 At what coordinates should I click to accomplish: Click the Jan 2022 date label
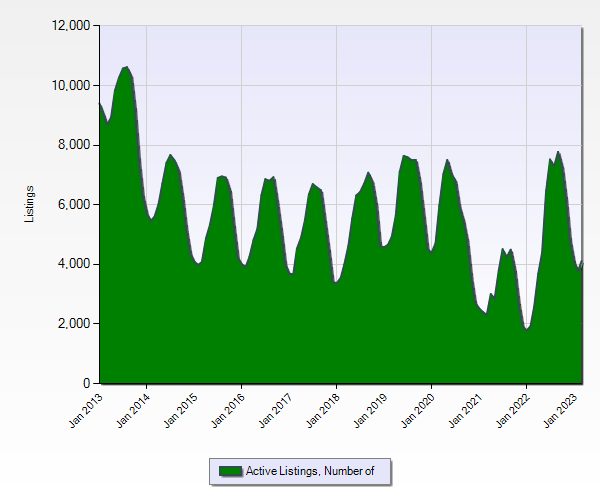(x=512, y=410)
